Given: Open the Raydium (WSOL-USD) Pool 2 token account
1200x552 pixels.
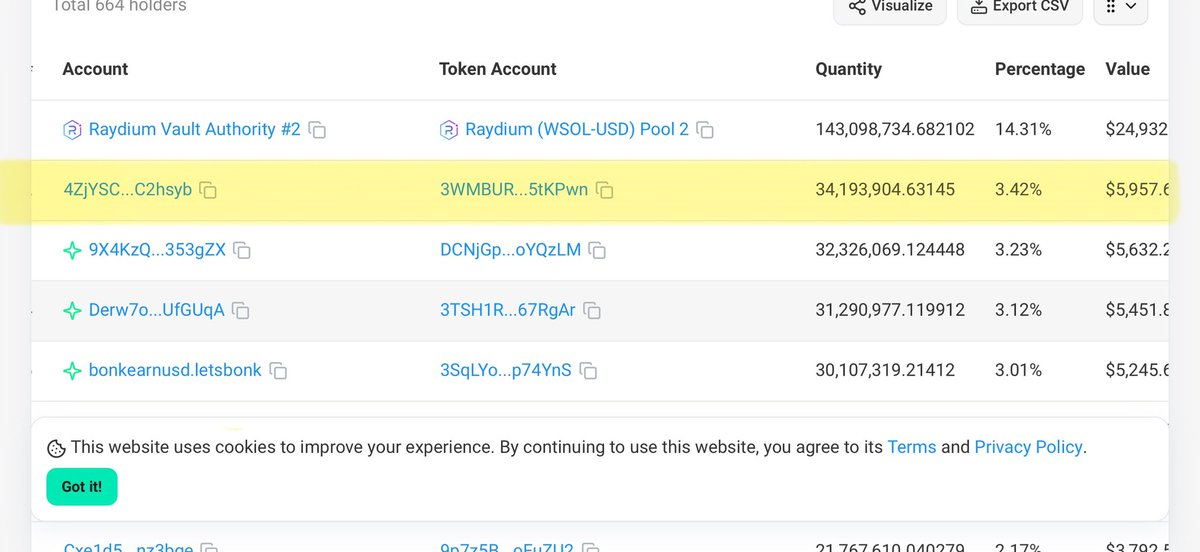Looking at the screenshot, I should coord(577,129).
